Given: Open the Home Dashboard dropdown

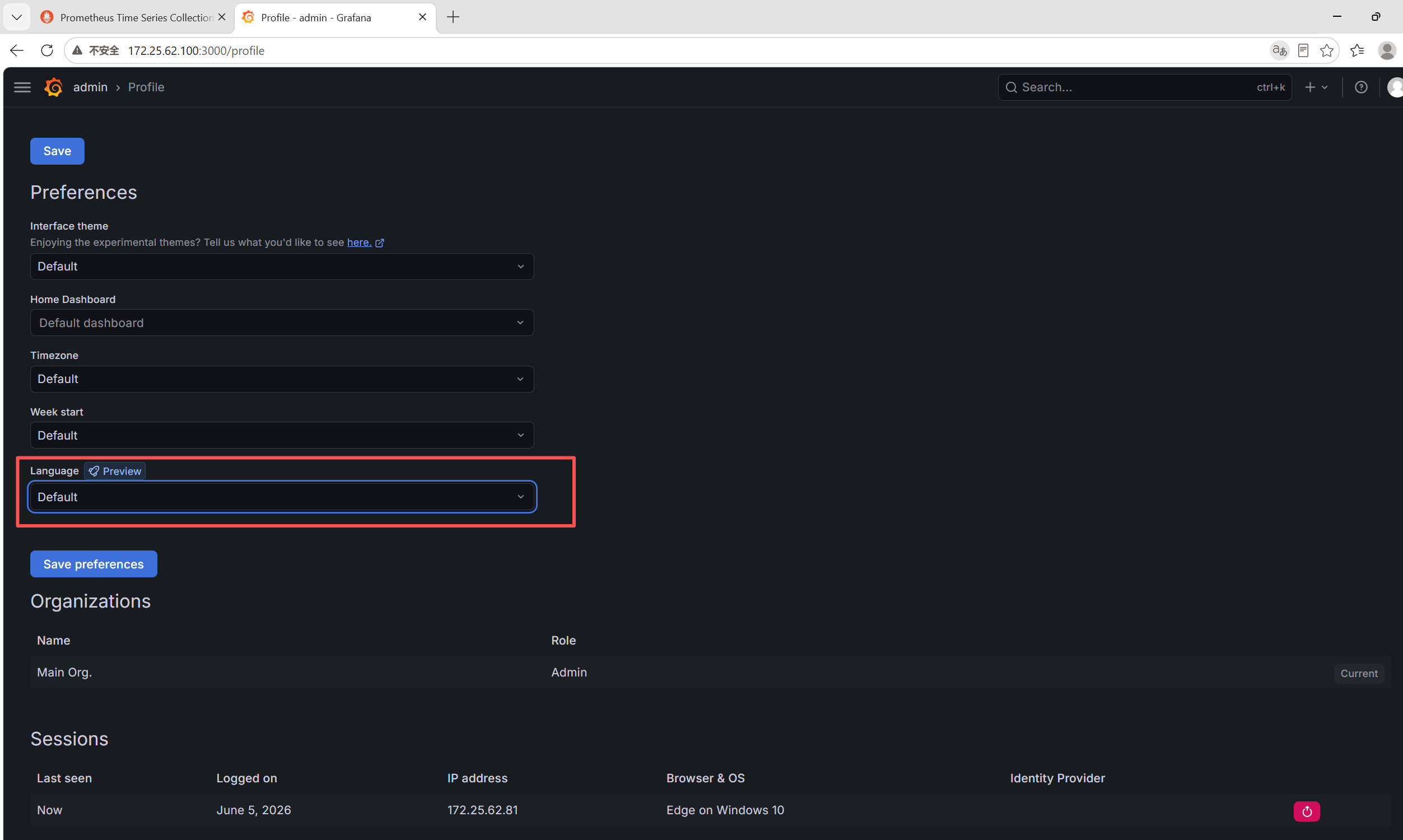Looking at the screenshot, I should tap(282, 323).
